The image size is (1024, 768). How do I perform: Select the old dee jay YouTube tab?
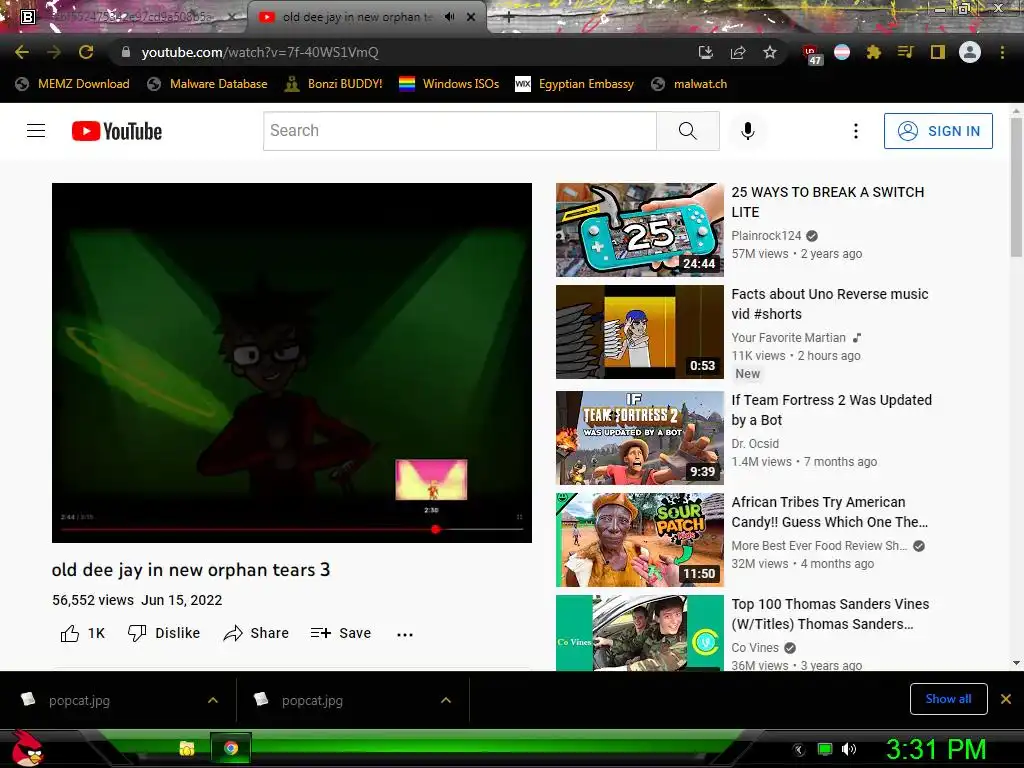pos(356,17)
